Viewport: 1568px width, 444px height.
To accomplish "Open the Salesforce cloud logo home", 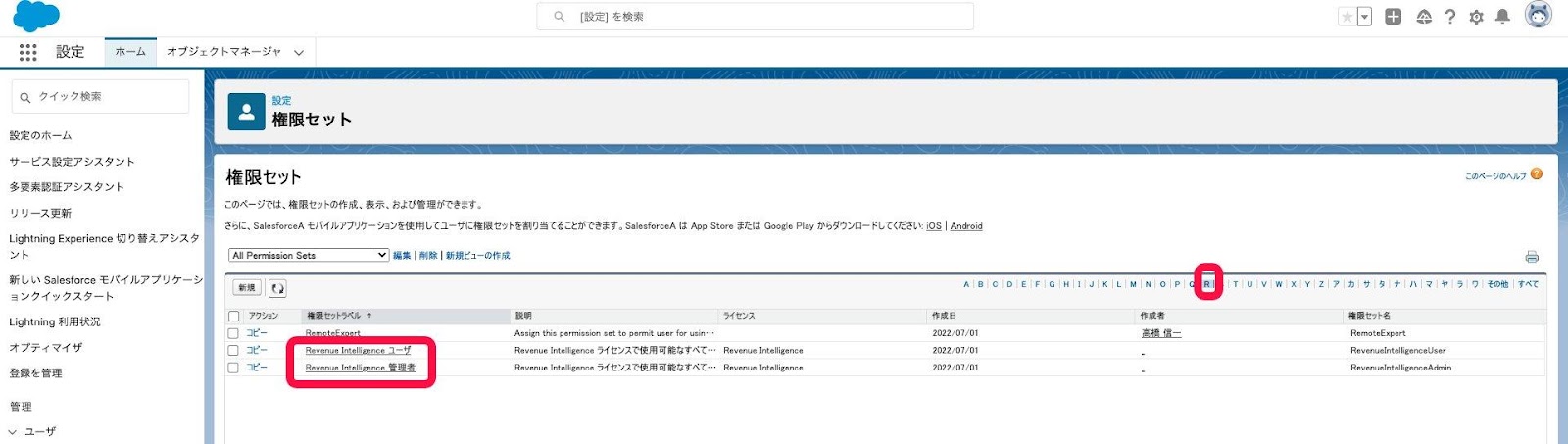I will 35,16.
